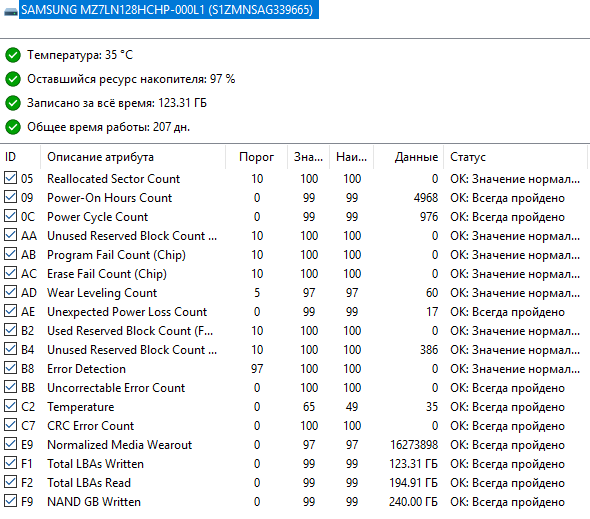Select the Uncorrectable Error Count row
590x519 pixels.
tap(295, 388)
